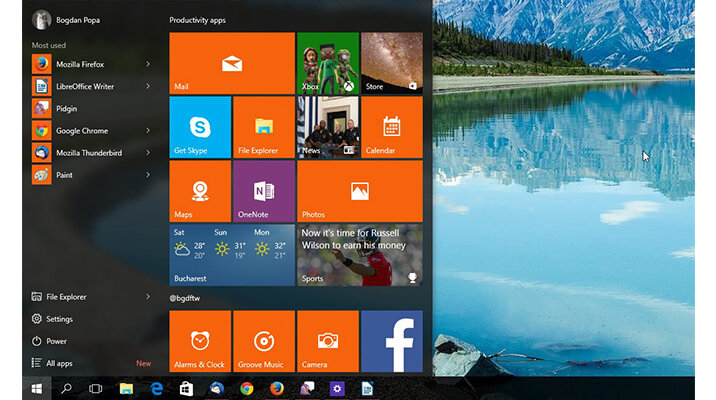Launch the Maps tile
716x400 pixels.
[x=200, y=191]
